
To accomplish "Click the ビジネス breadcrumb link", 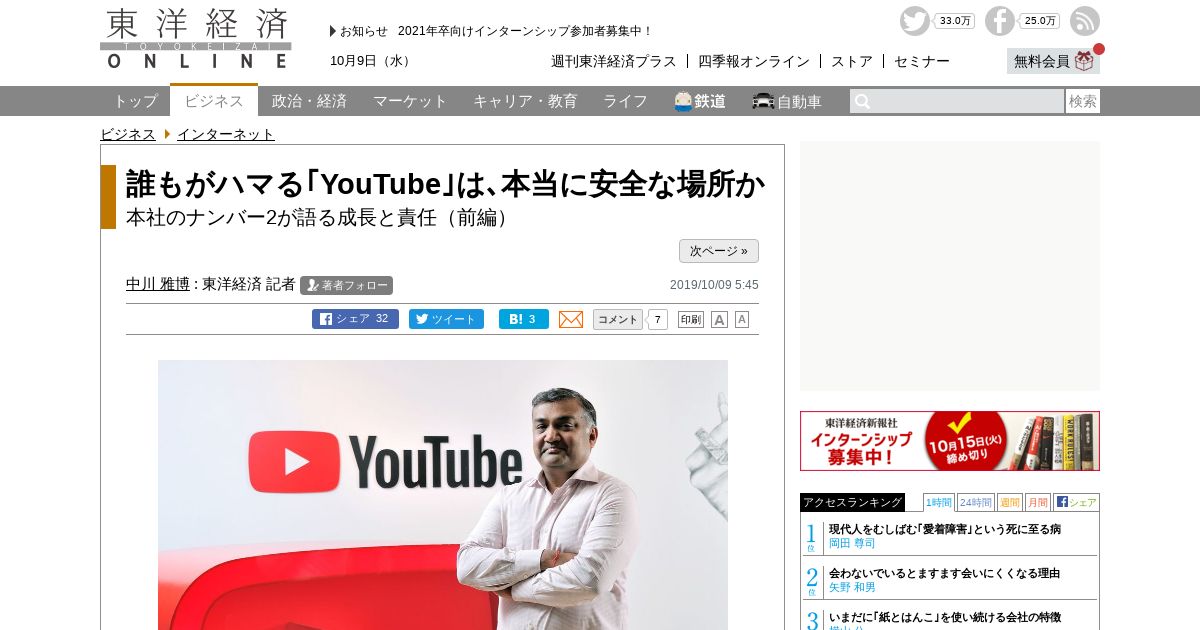I will pos(127,134).
